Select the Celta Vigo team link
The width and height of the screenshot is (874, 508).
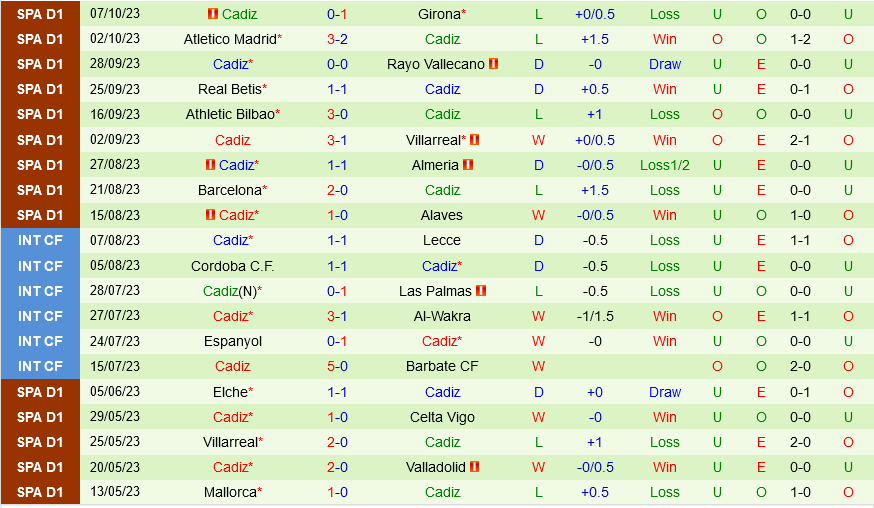[442, 417]
